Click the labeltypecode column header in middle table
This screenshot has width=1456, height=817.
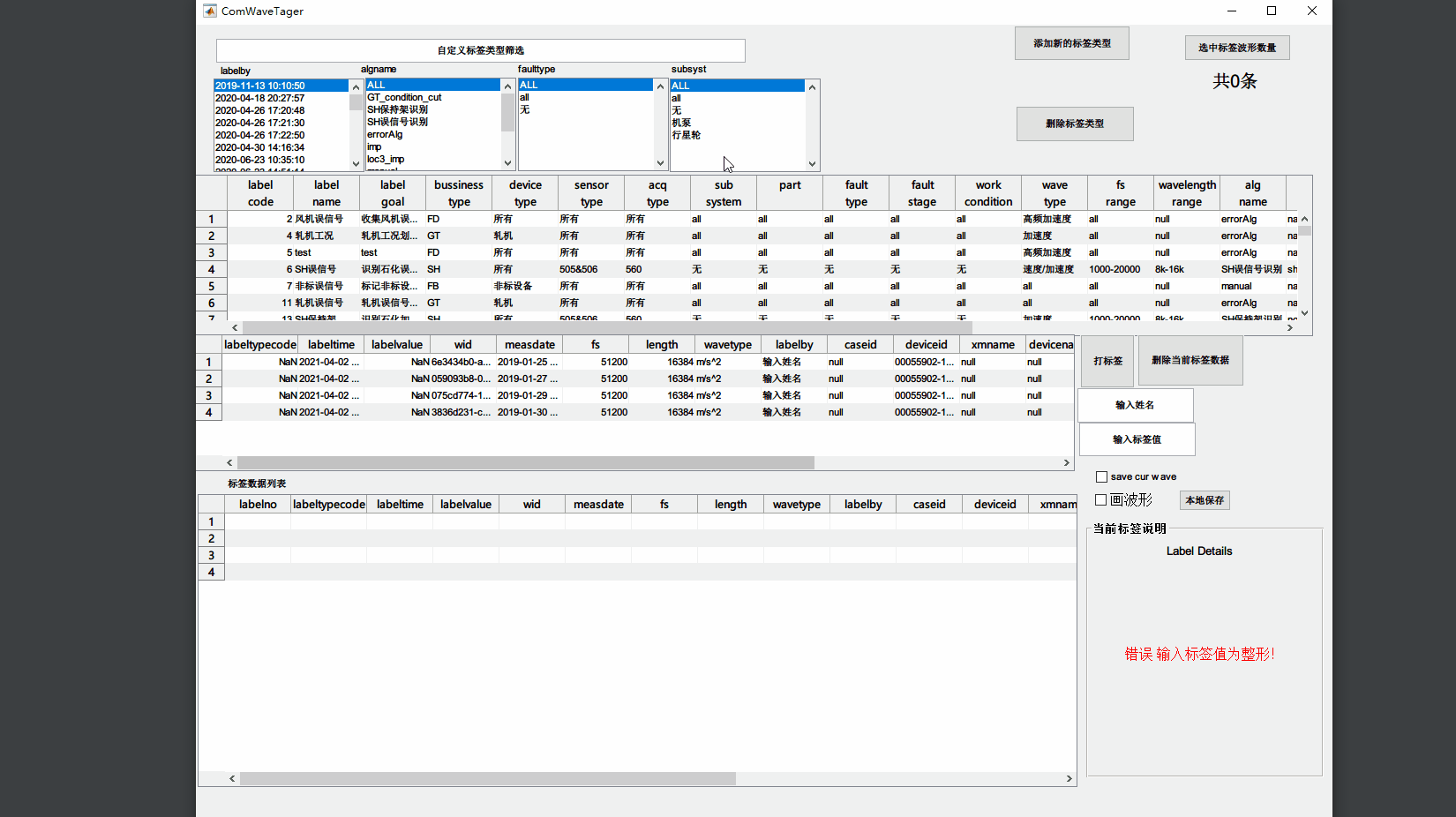[x=260, y=345]
